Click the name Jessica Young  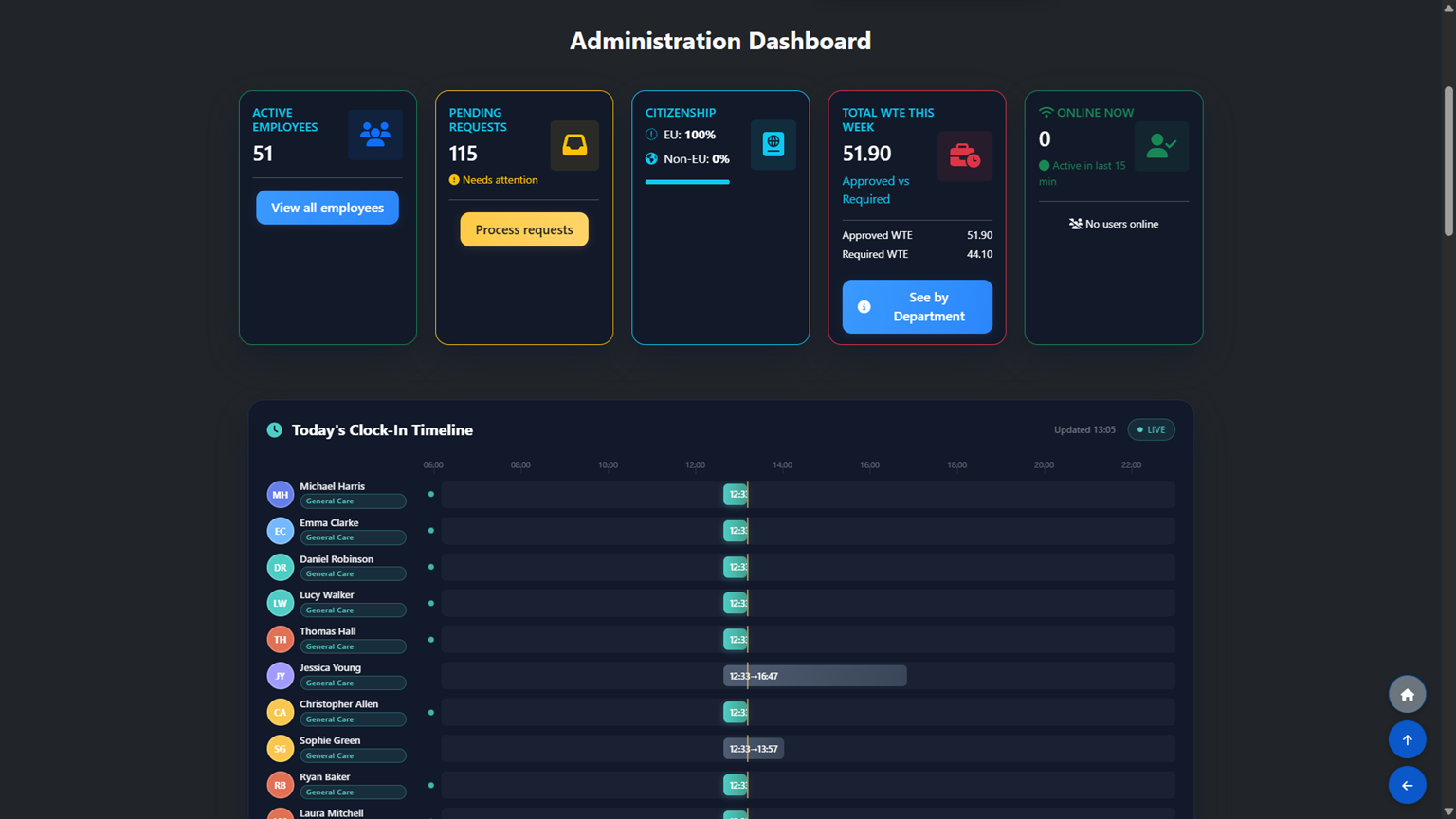(330, 668)
